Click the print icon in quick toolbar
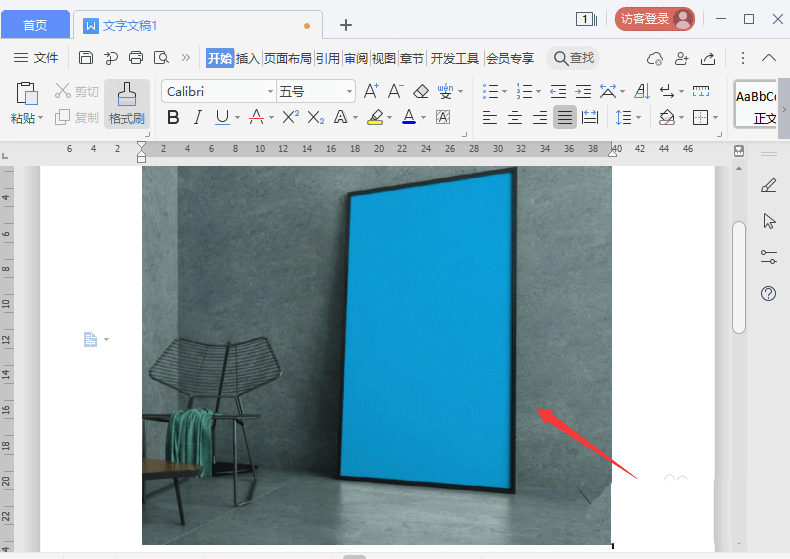The width and height of the screenshot is (790, 559). (x=136, y=58)
